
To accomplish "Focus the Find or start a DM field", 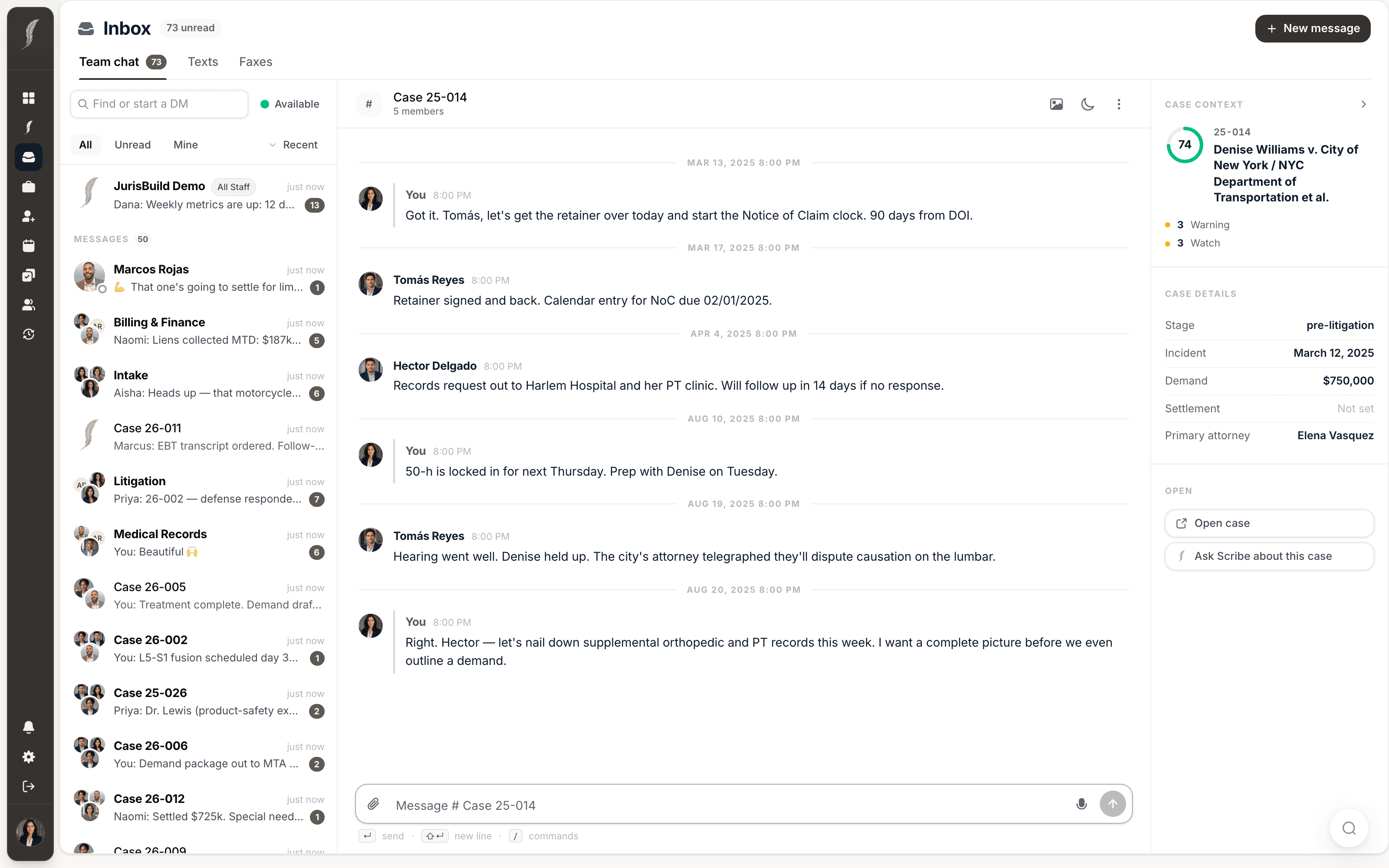I will pyautogui.click(x=160, y=104).
